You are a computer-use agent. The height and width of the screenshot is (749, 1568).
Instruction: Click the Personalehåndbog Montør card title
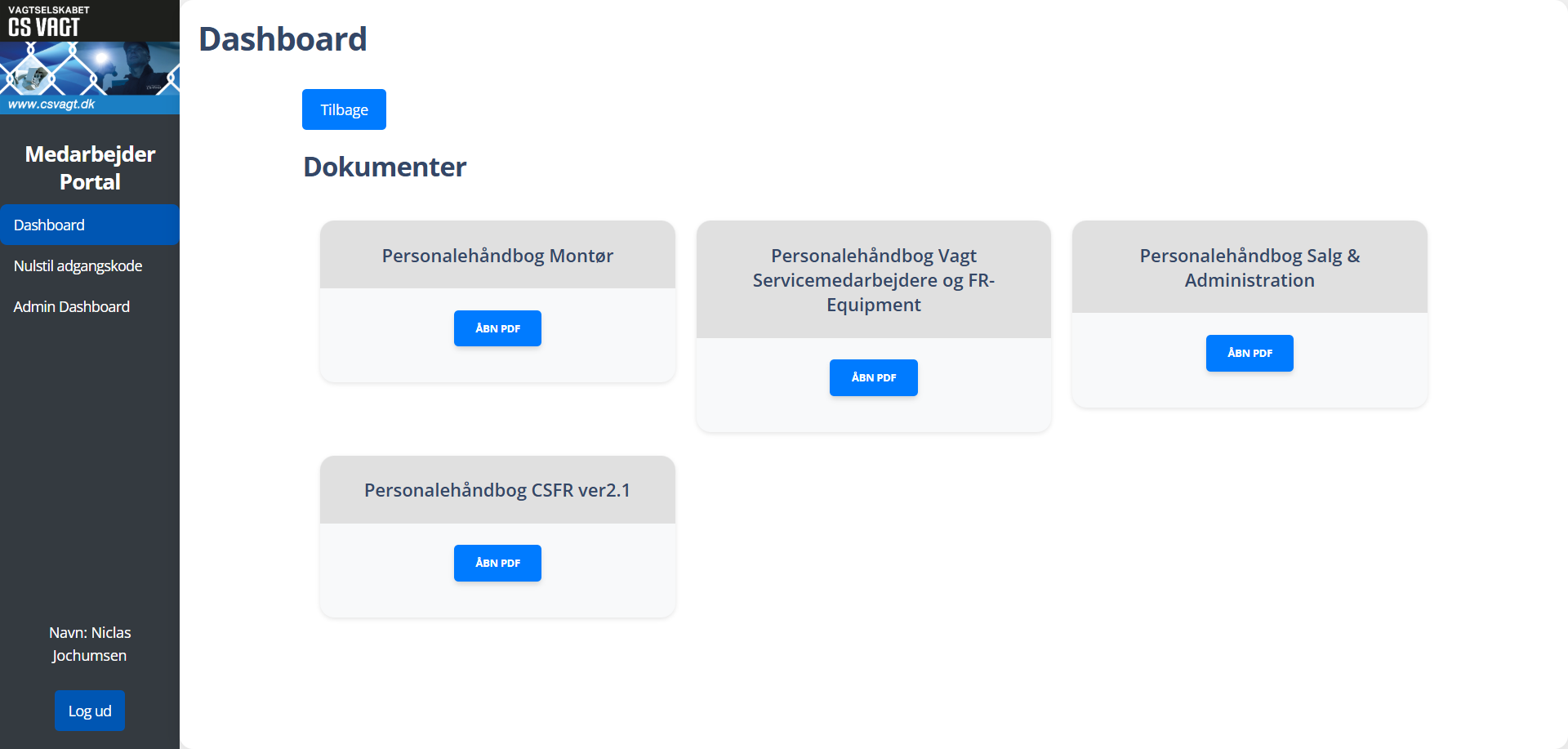(497, 256)
